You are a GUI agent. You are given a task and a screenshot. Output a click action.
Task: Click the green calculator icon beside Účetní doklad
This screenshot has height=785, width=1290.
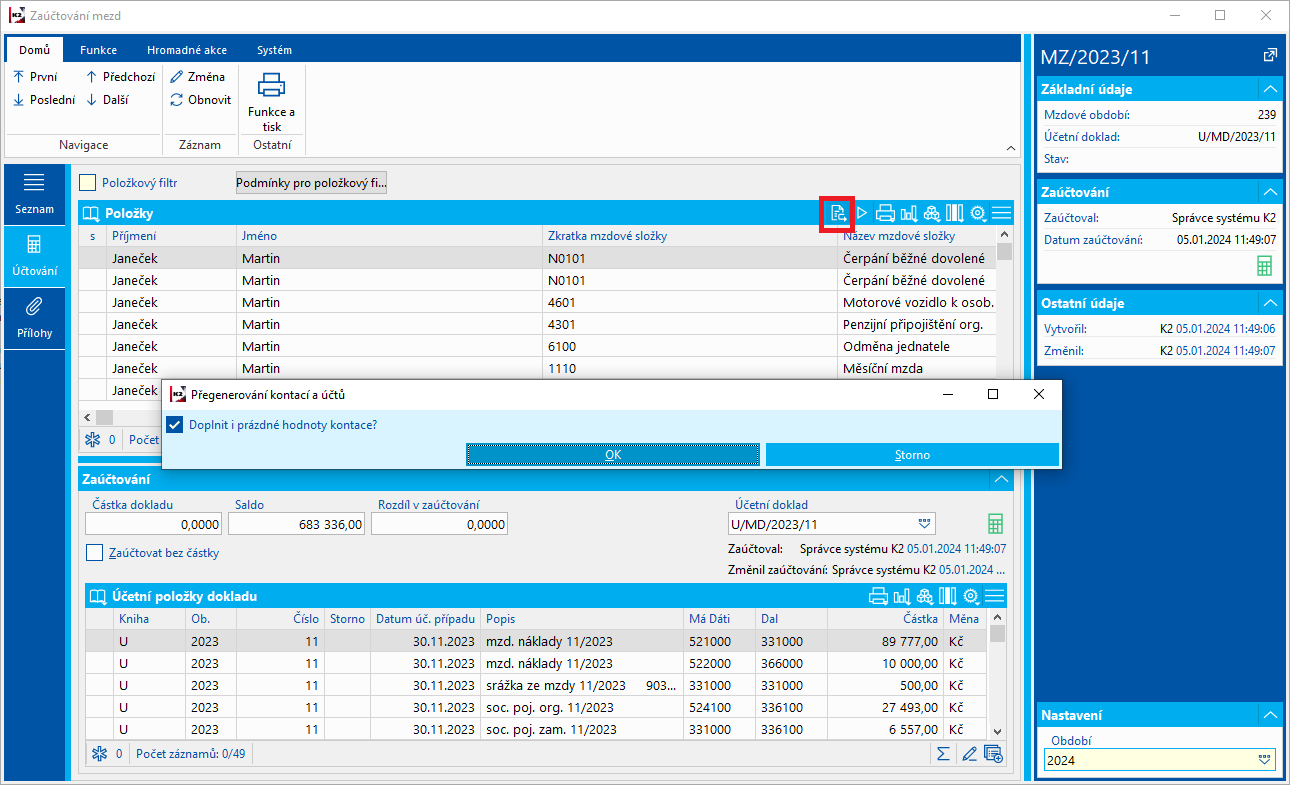tap(995, 524)
